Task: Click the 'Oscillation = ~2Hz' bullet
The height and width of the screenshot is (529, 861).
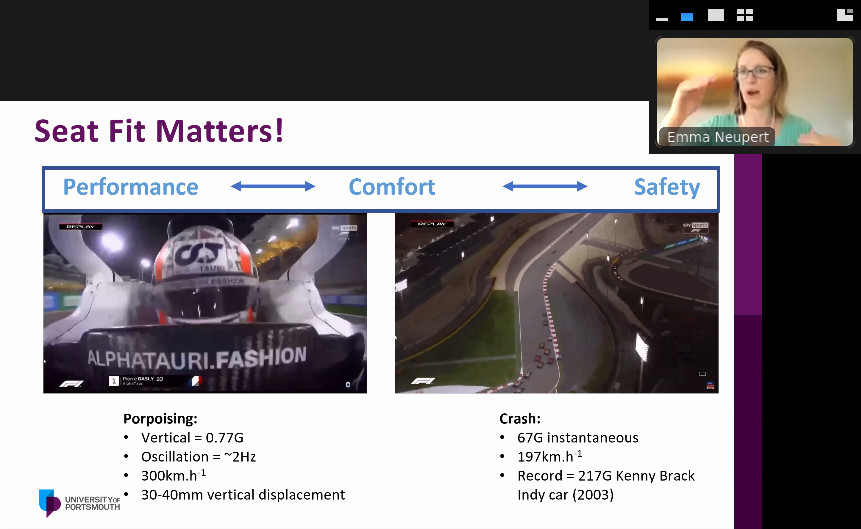Action: click(198, 457)
